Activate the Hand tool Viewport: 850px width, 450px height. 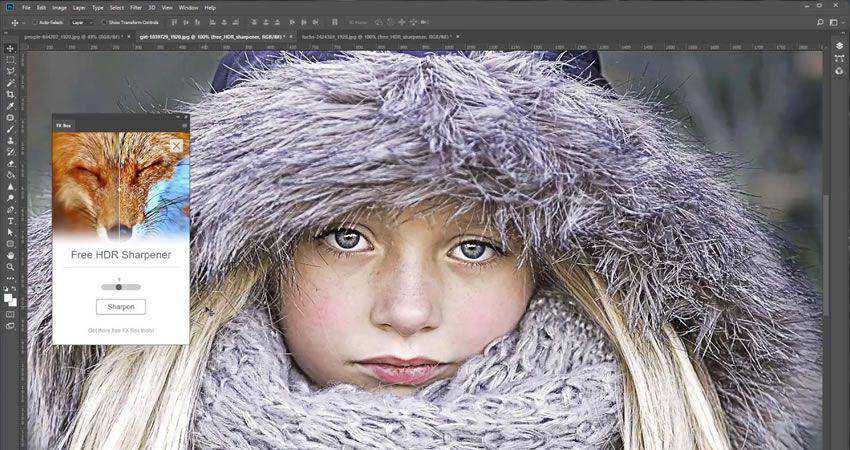point(10,255)
